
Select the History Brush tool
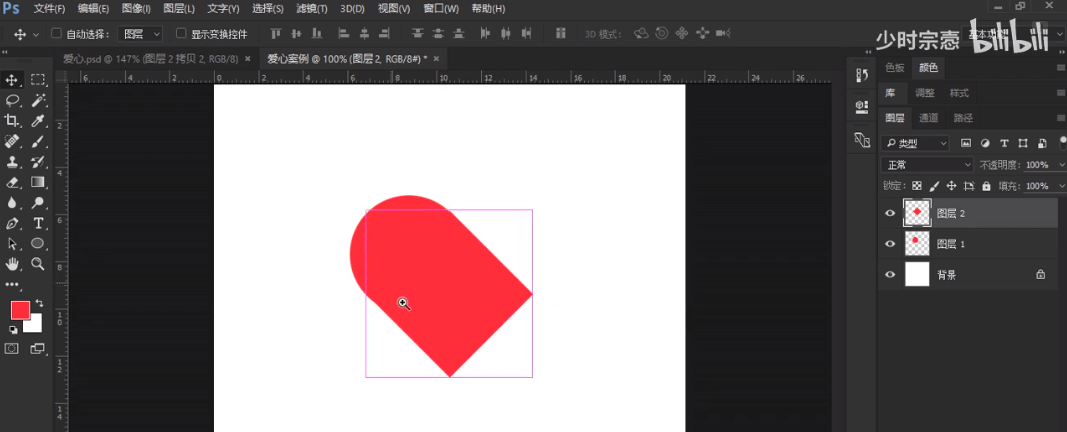[x=38, y=162]
